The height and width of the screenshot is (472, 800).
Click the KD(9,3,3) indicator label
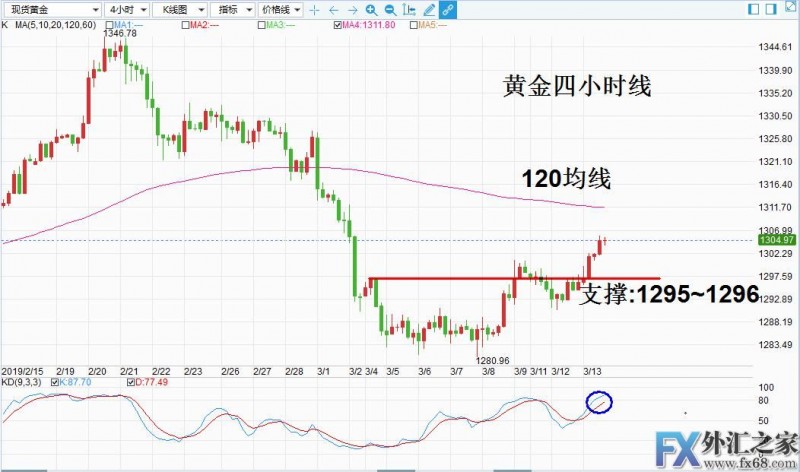pos(23,382)
